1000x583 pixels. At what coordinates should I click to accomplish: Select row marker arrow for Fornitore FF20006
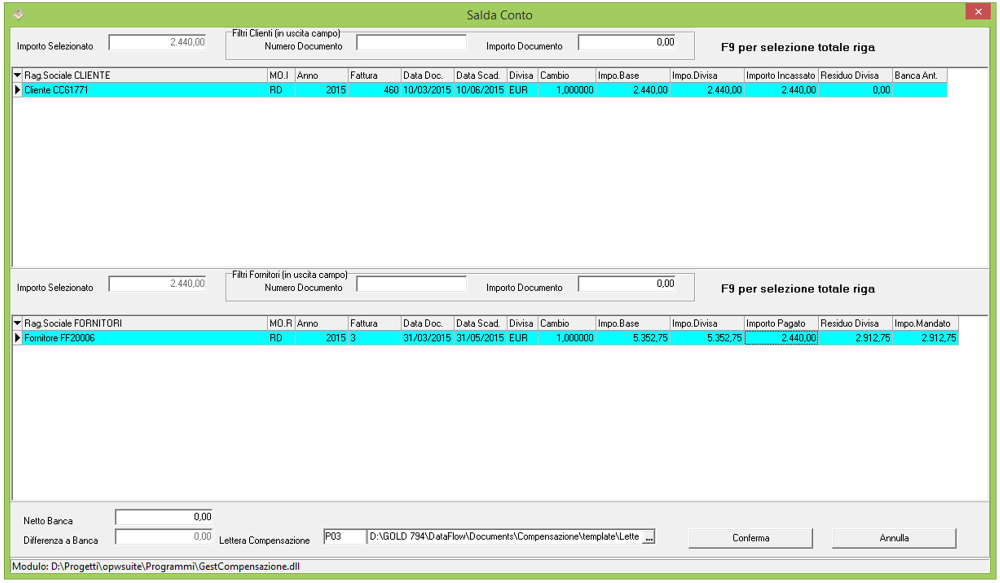click(x=17, y=338)
